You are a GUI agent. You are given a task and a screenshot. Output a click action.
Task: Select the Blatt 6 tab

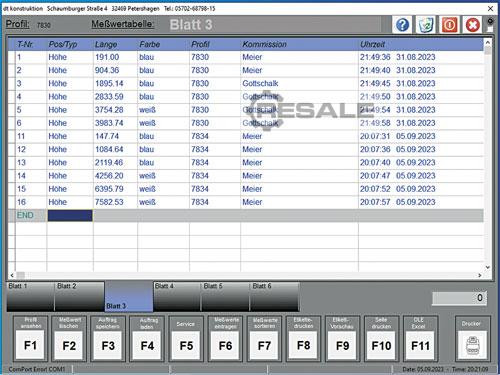click(x=275, y=296)
